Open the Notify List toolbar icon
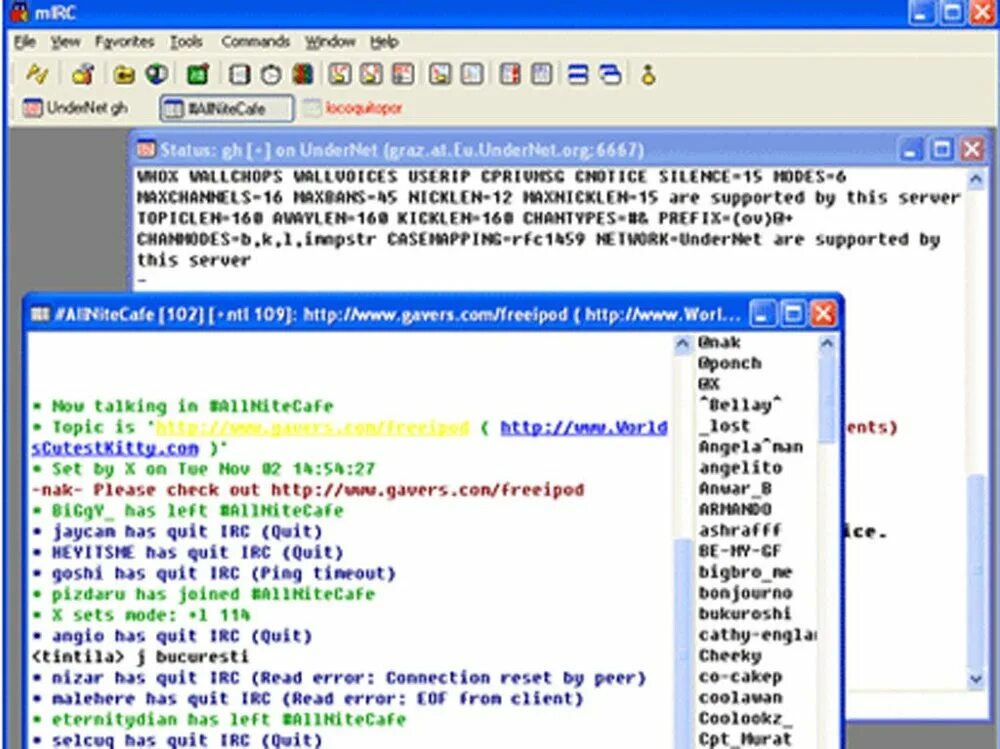The height and width of the screenshot is (749, 1000). pos(510,75)
